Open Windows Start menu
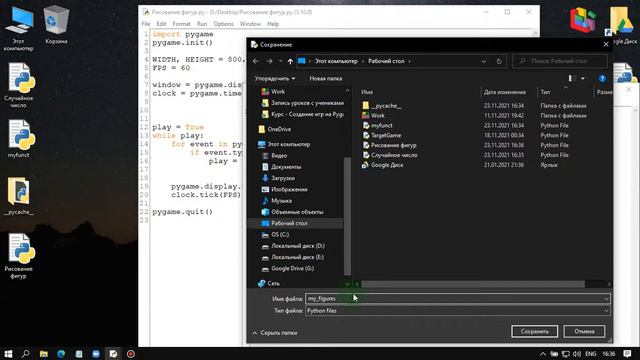This screenshot has height=360, width=640. pos(8,353)
